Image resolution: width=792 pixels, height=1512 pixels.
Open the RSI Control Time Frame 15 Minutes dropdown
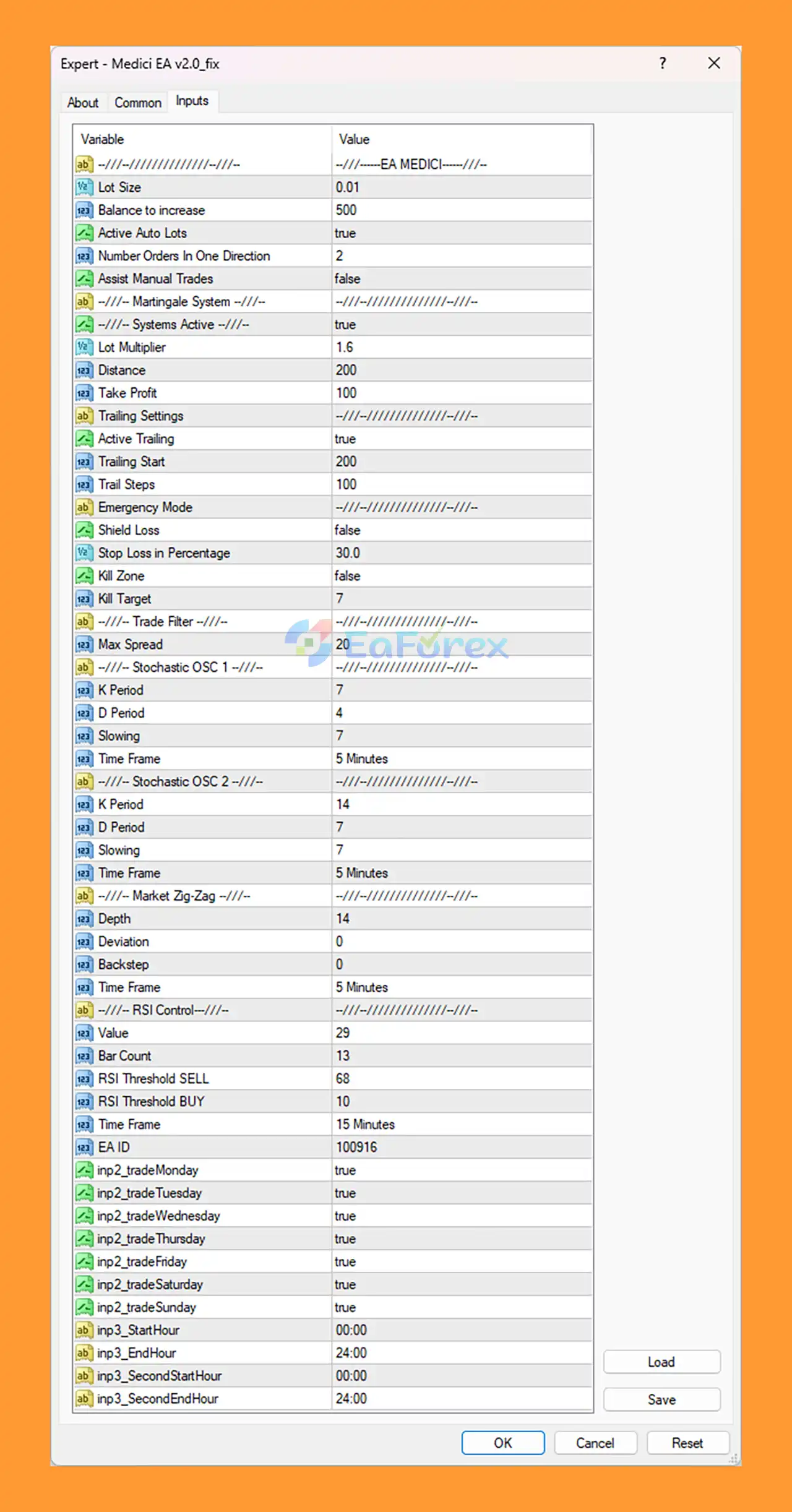click(461, 1125)
